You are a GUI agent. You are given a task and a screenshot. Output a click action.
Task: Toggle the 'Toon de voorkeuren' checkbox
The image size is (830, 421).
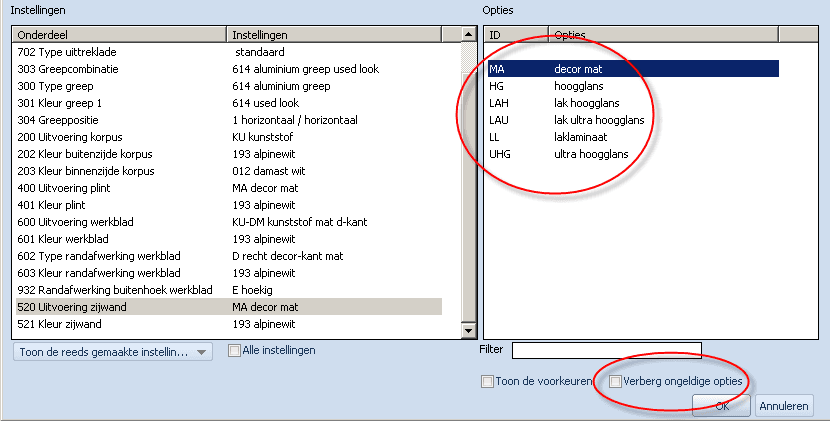pos(487,381)
